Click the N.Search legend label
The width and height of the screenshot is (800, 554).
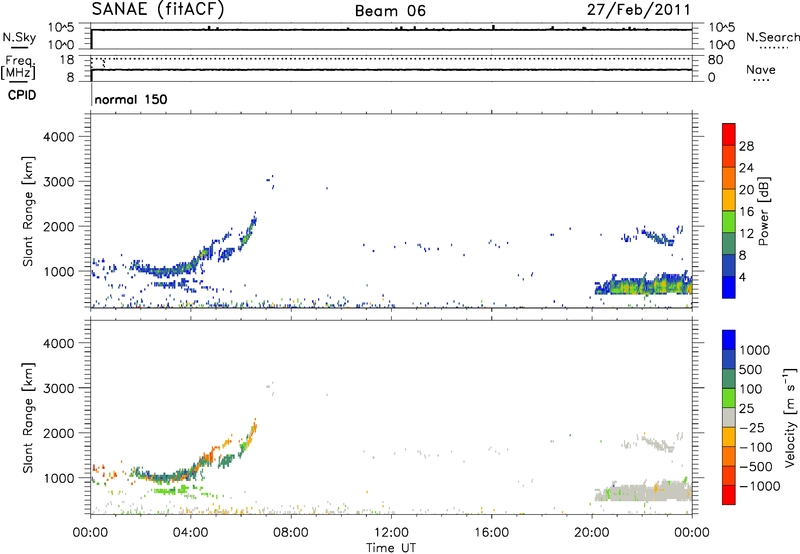click(773, 37)
